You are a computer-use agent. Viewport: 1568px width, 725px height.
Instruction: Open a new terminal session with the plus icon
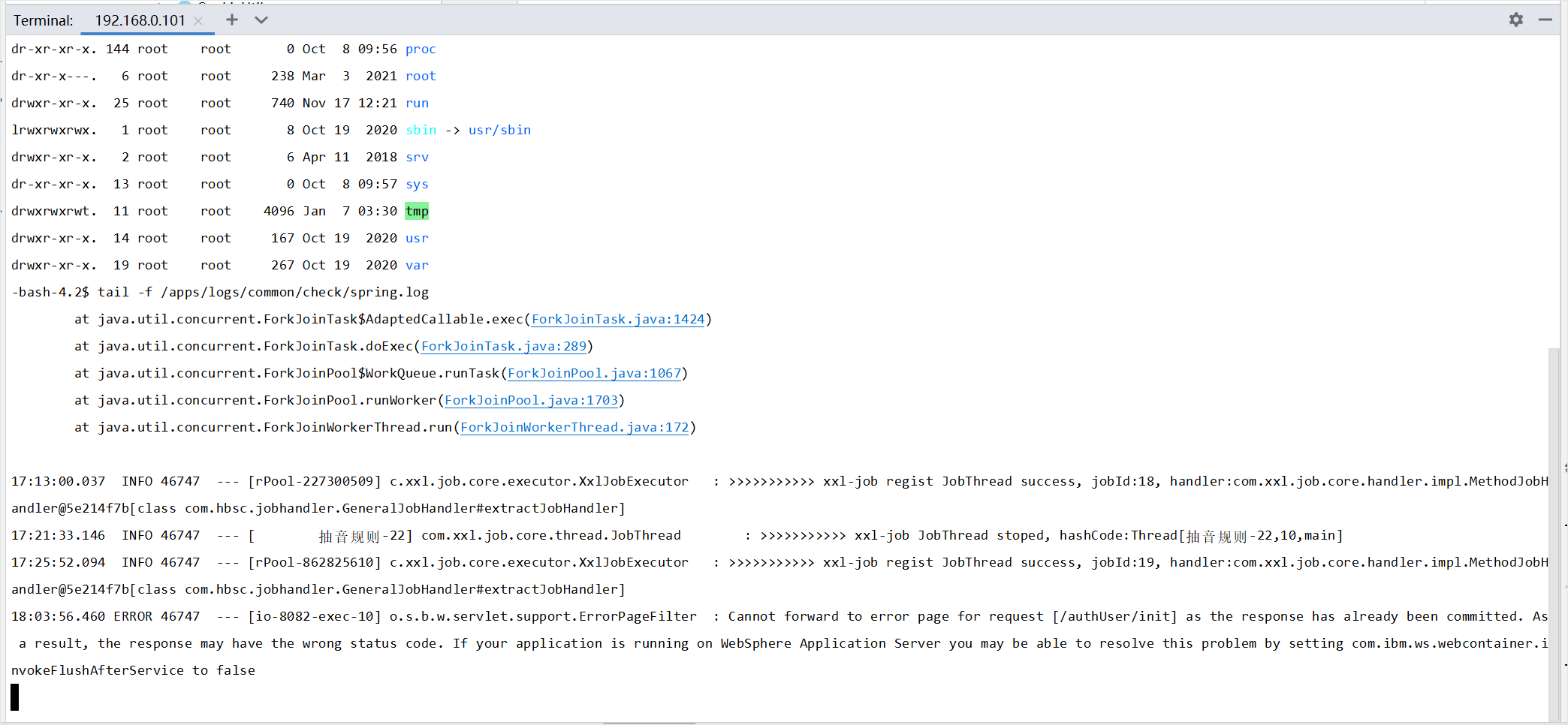click(x=231, y=20)
